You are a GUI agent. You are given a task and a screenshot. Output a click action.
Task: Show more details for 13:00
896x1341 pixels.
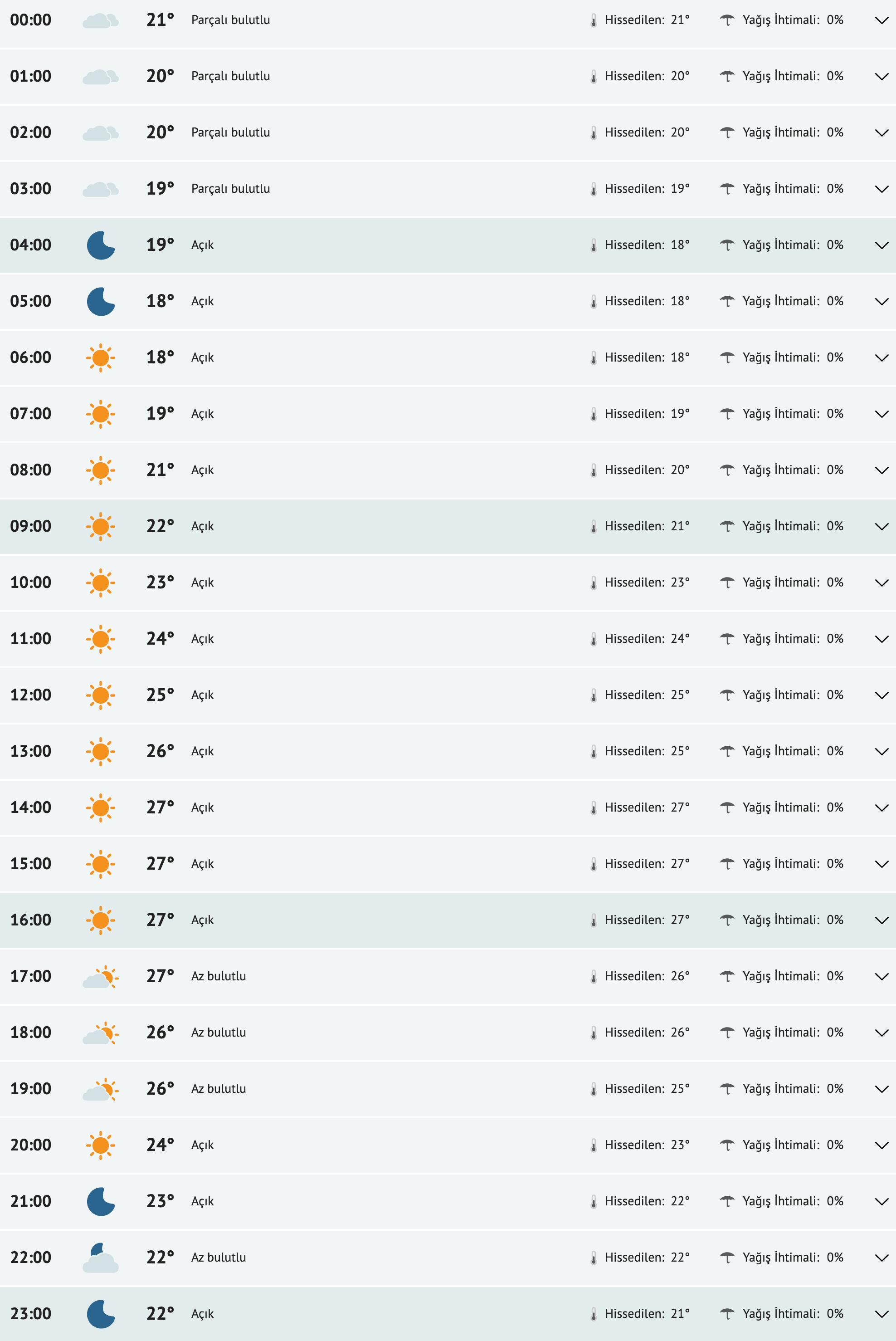(x=881, y=752)
